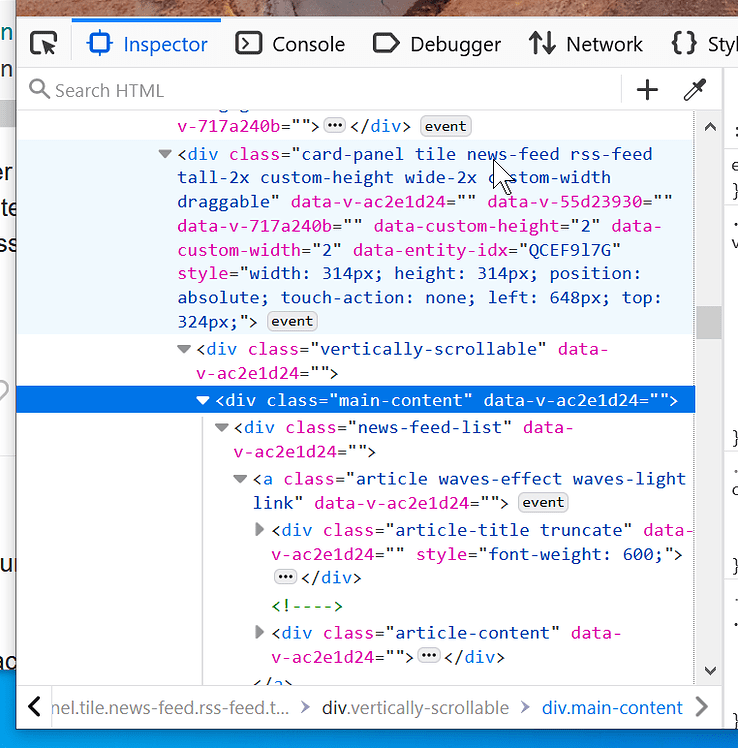Image resolution: width=738 pixels, height=748 pixels.
Task: Create a new node with plus button
Action: [x=647, y=90]
